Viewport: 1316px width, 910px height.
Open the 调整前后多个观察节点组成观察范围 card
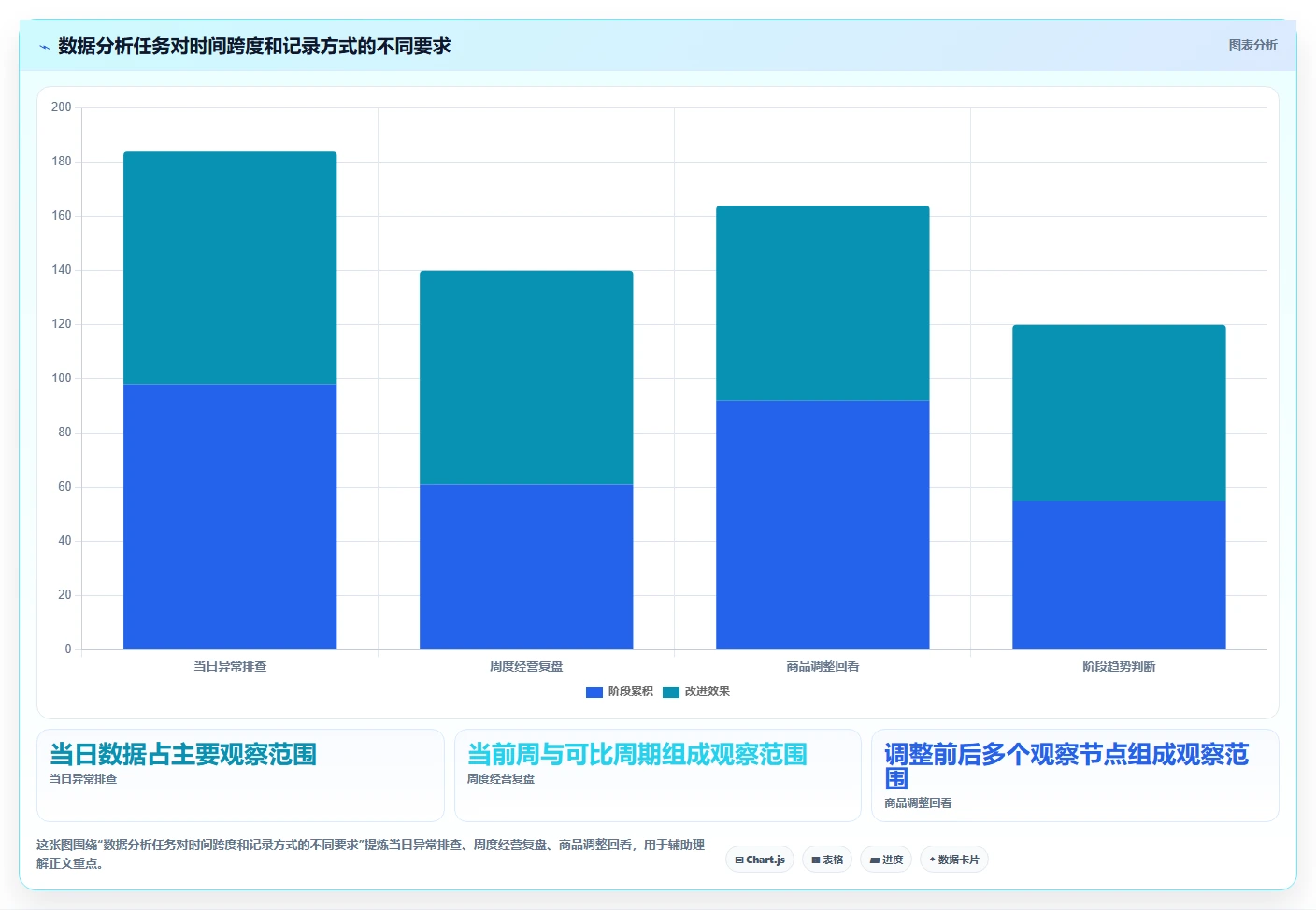[1075, 775]
